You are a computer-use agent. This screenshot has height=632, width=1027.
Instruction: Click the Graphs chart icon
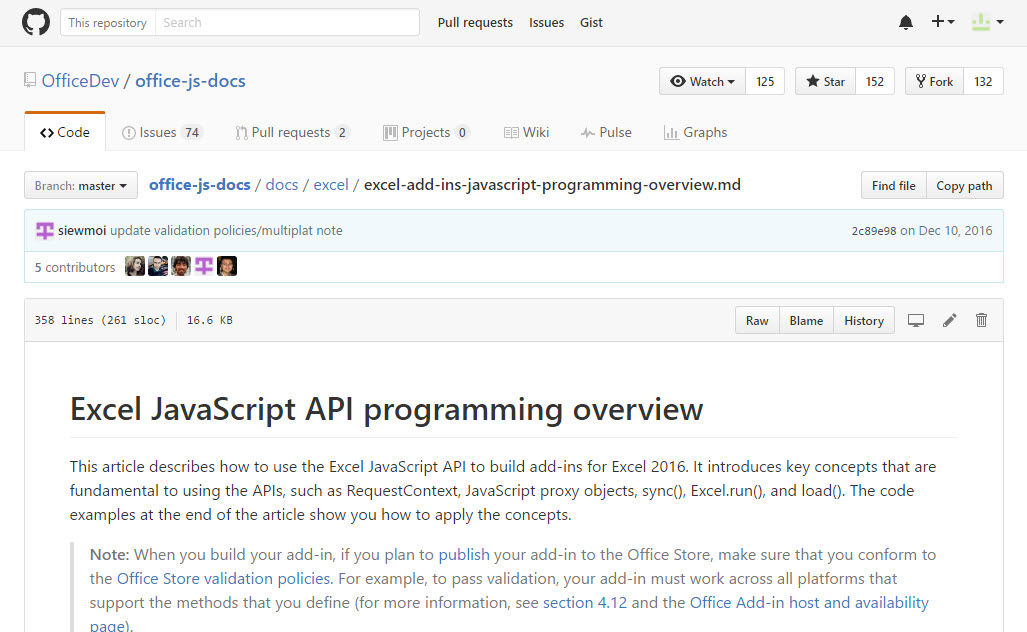(x=672, y=132)
